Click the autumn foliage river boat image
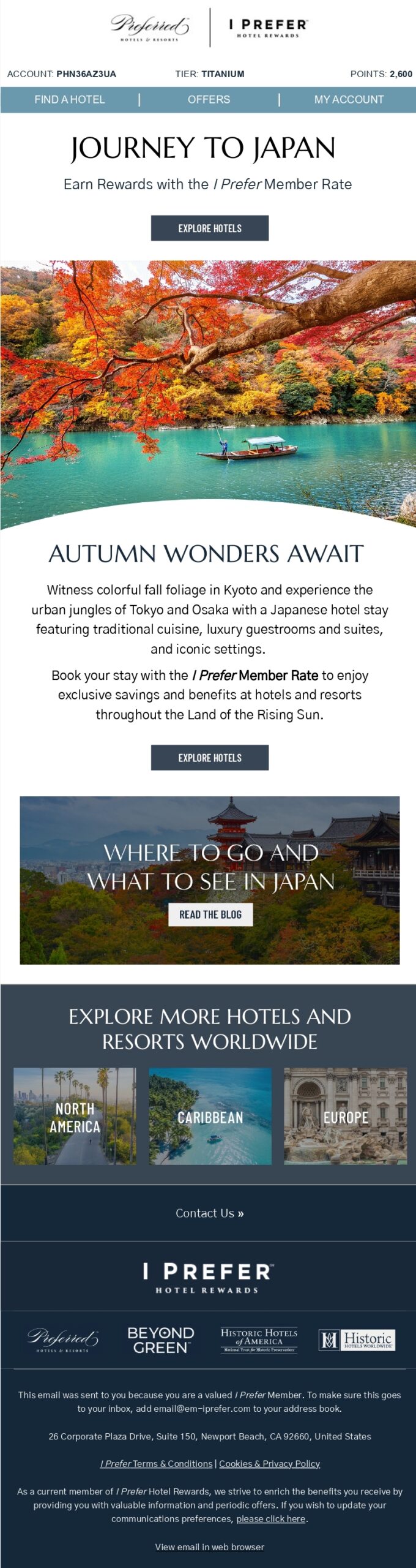416x1568 pixels. (x=208, y=392)
